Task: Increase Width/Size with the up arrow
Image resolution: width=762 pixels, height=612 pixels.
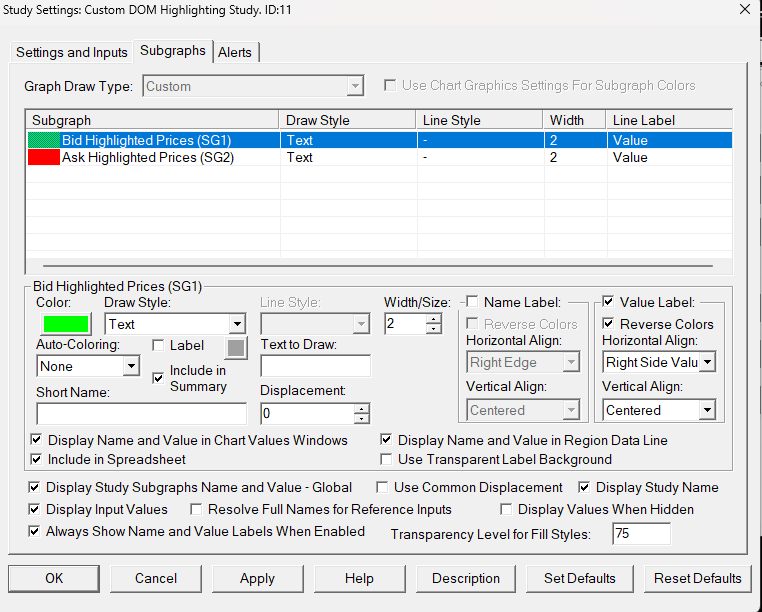Action: [433, 319]
